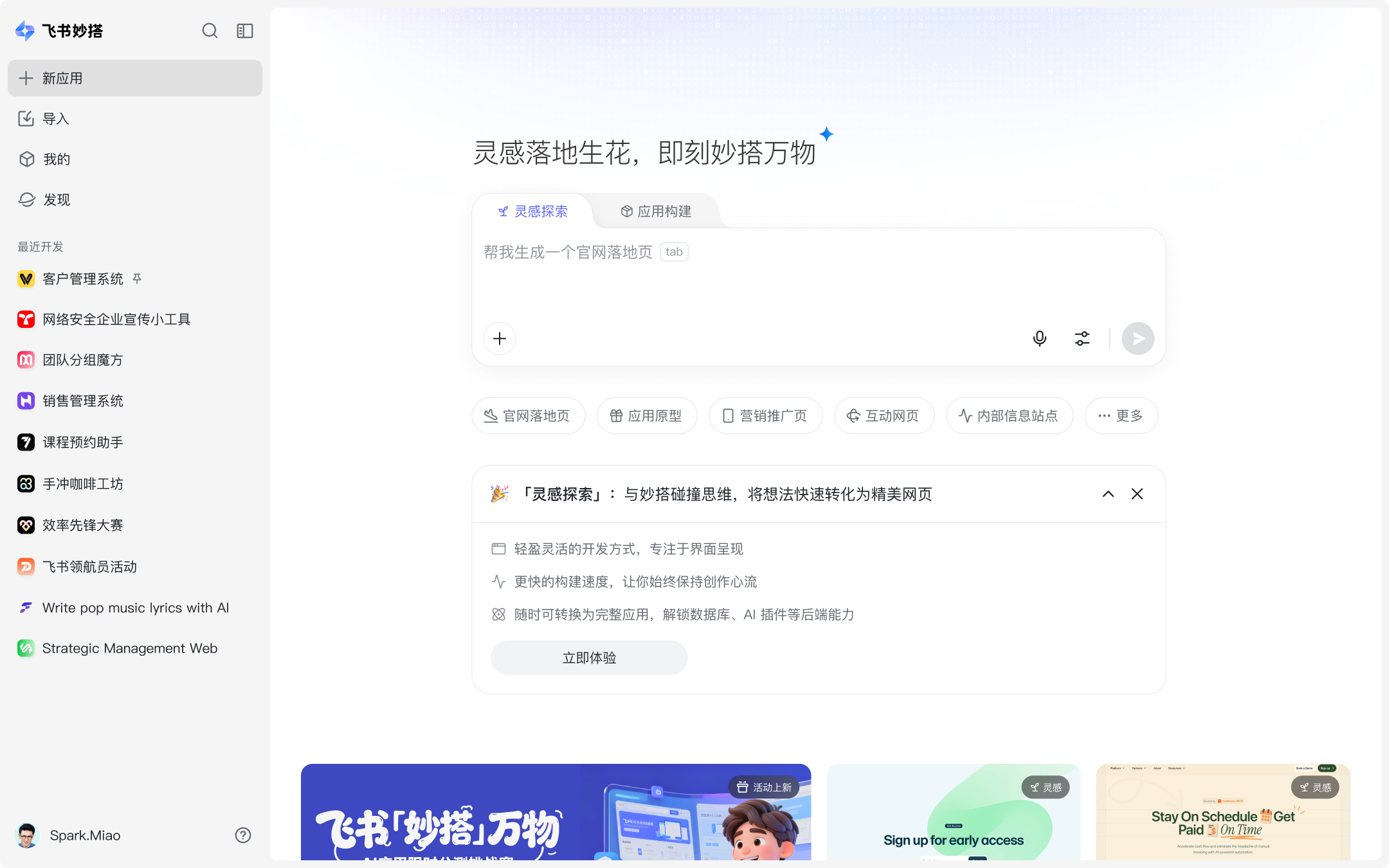Click the send arrow button
1389x868 pixels.
point(1138,339)
